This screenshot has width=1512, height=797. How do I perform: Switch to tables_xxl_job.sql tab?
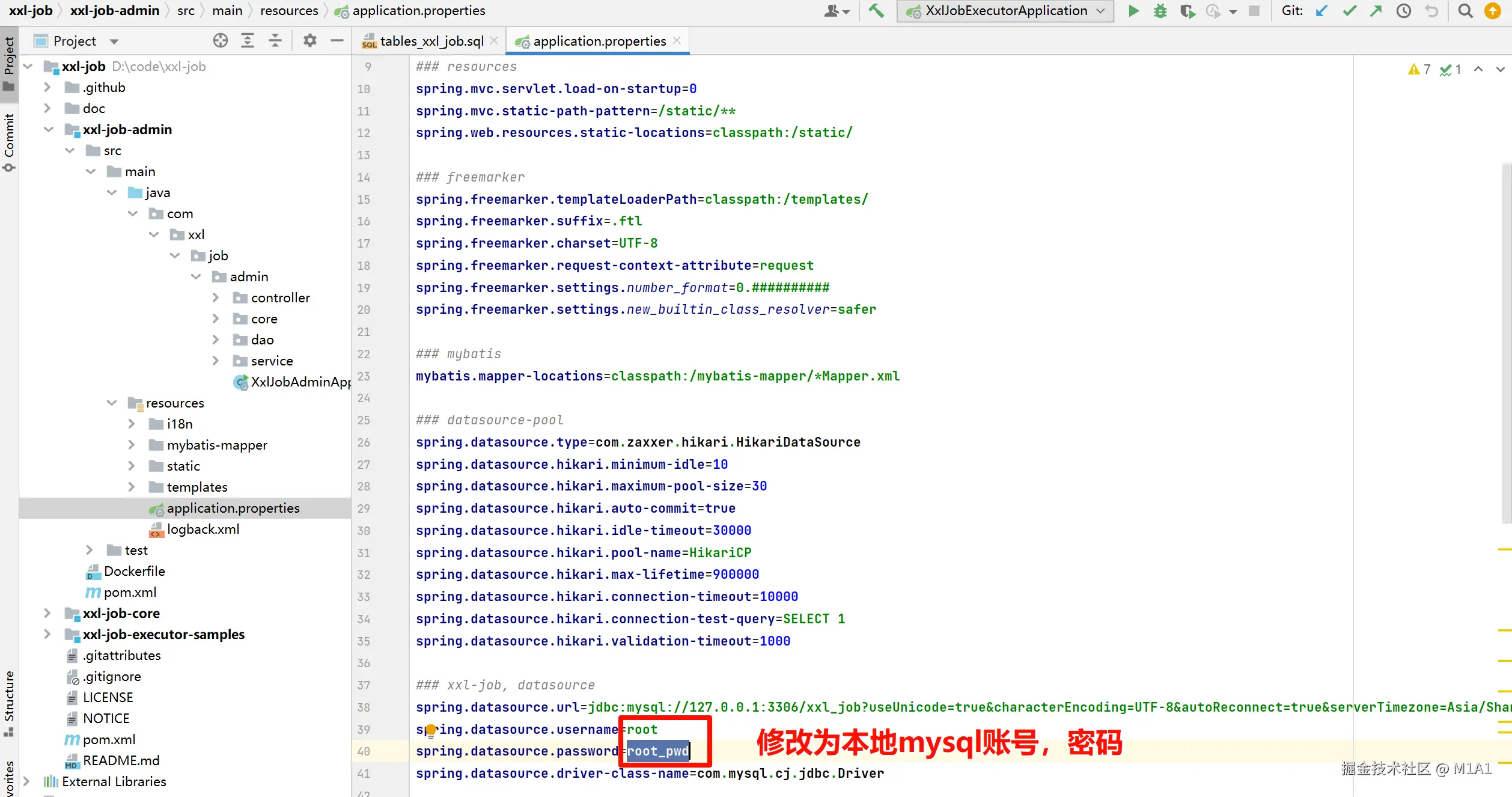point(431,41)
